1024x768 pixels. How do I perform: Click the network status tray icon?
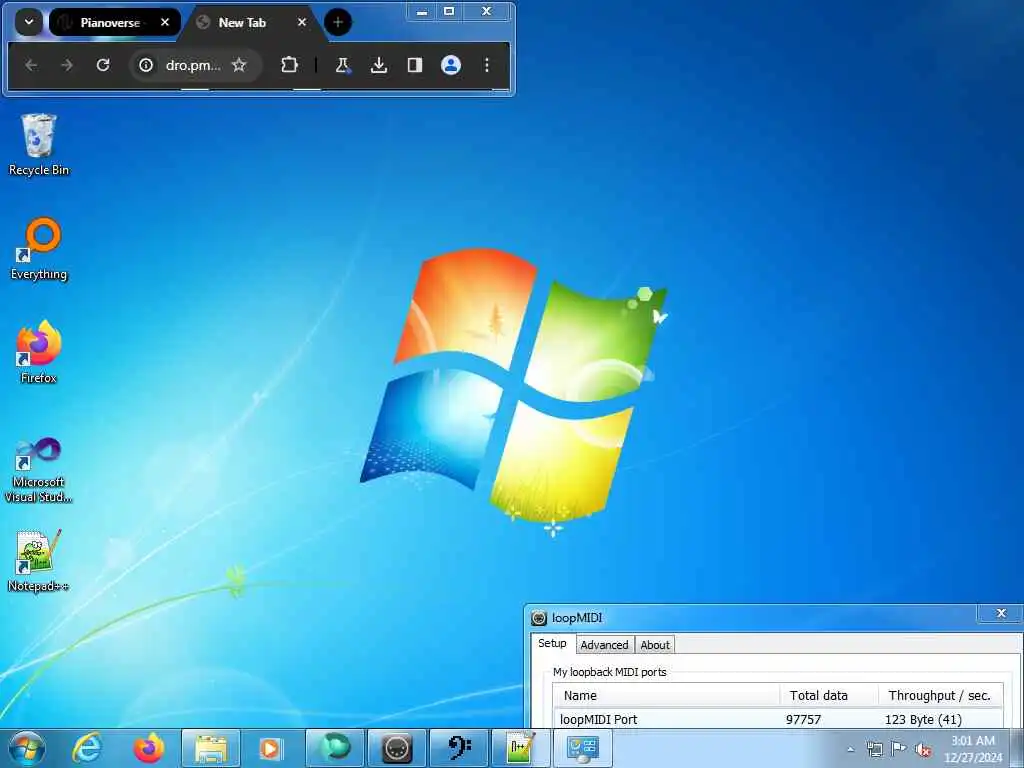(x=874, y=749)
